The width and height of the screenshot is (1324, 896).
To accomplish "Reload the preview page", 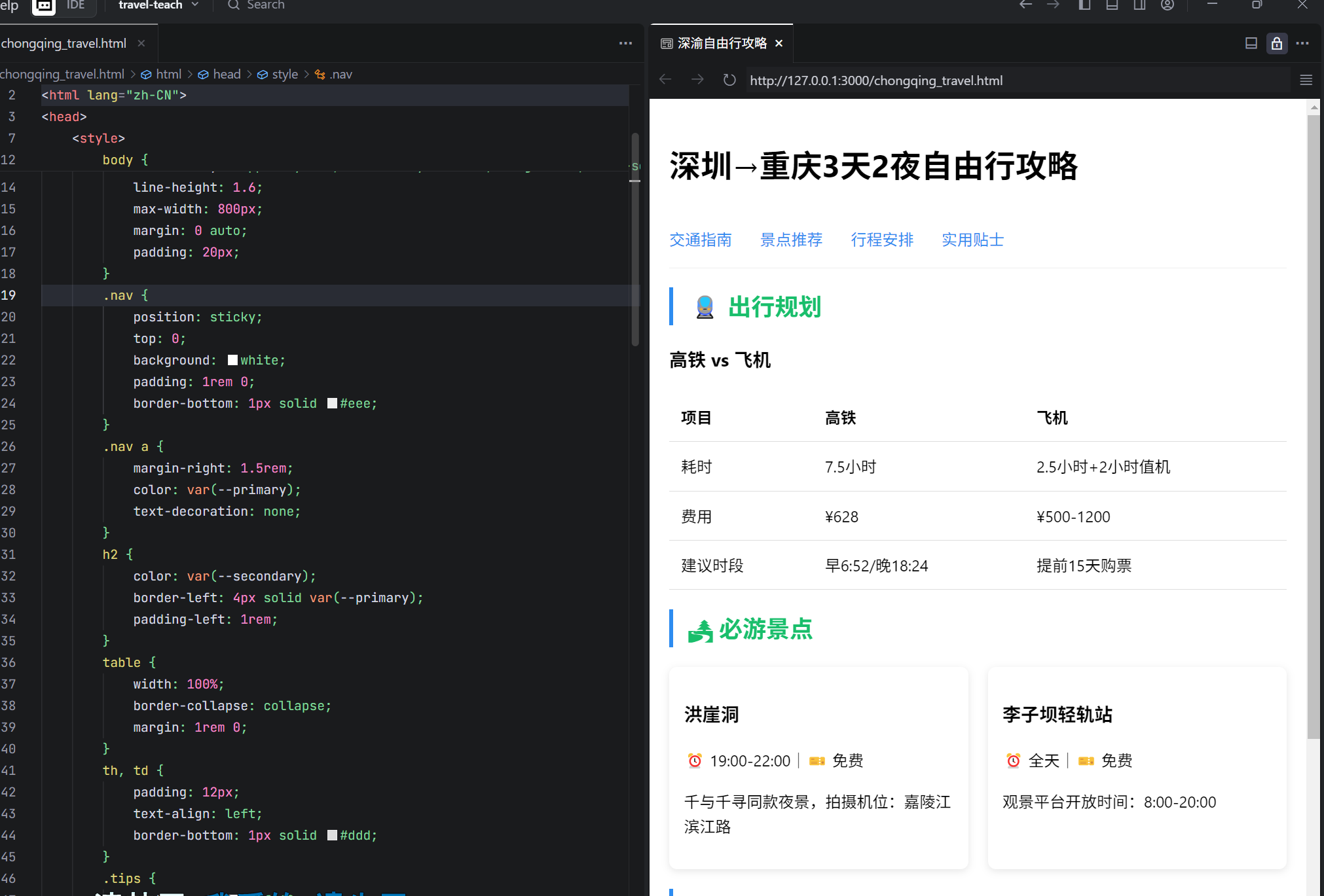I will coord(729,80).
